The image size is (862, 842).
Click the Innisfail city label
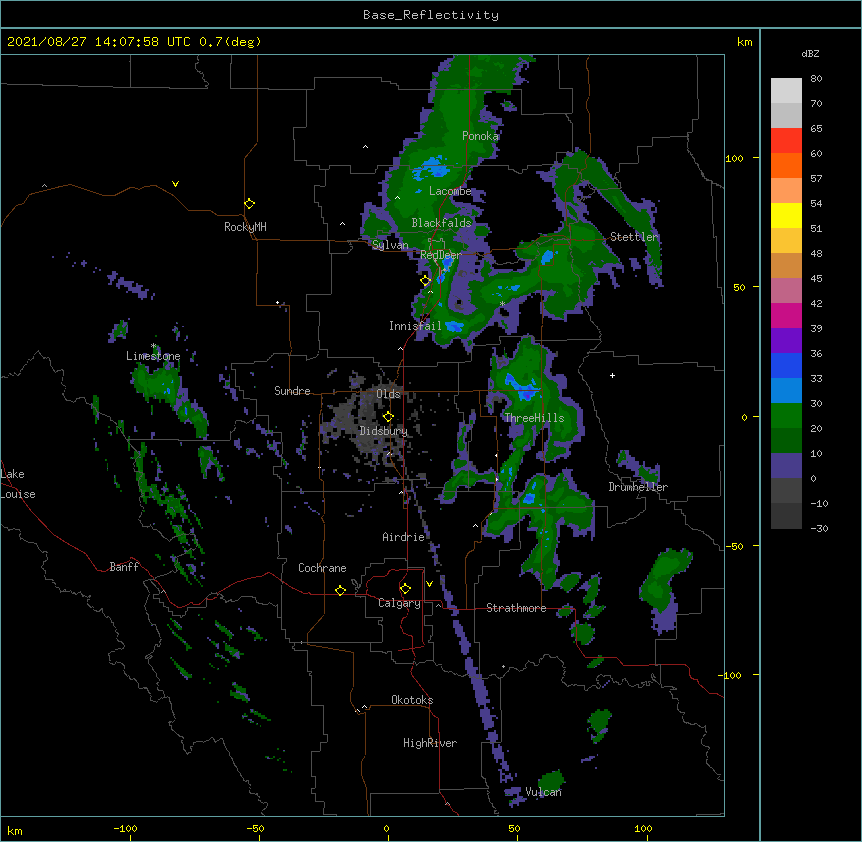415,326
